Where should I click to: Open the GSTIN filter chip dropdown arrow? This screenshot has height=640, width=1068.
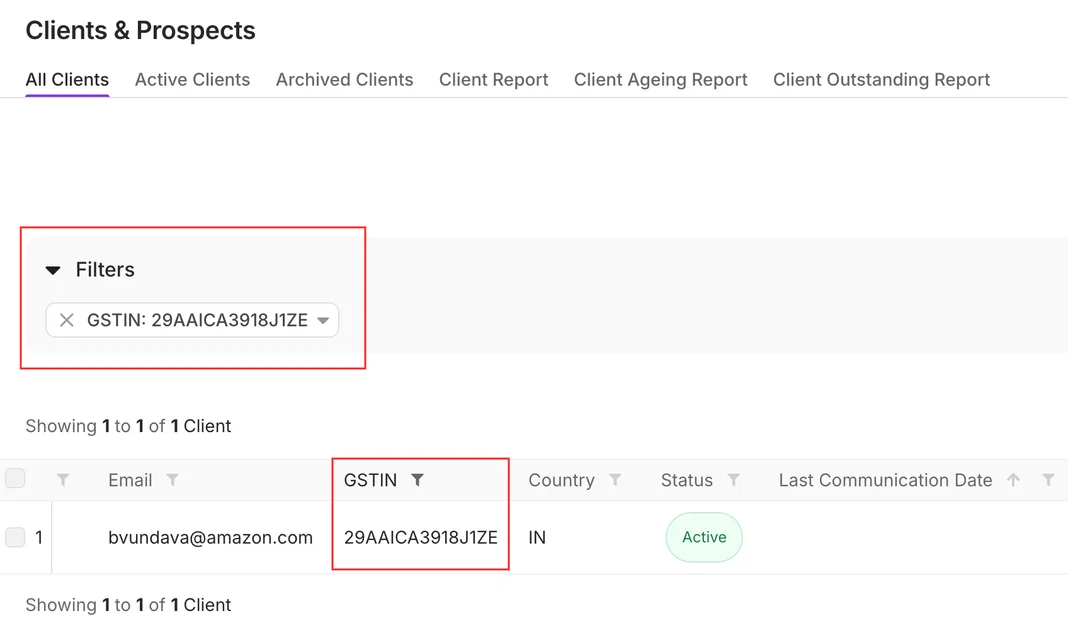coord(324,320)
